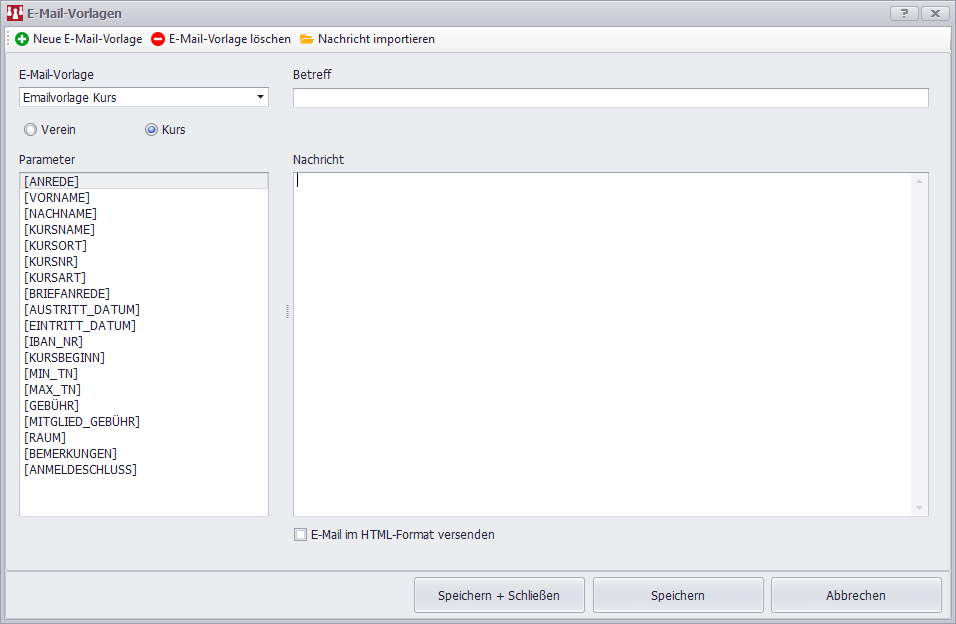Select [ANMELDESCHLUSS] from the parameter list
This screenshot has height=624, width=956.
click(x=80, y=470)
